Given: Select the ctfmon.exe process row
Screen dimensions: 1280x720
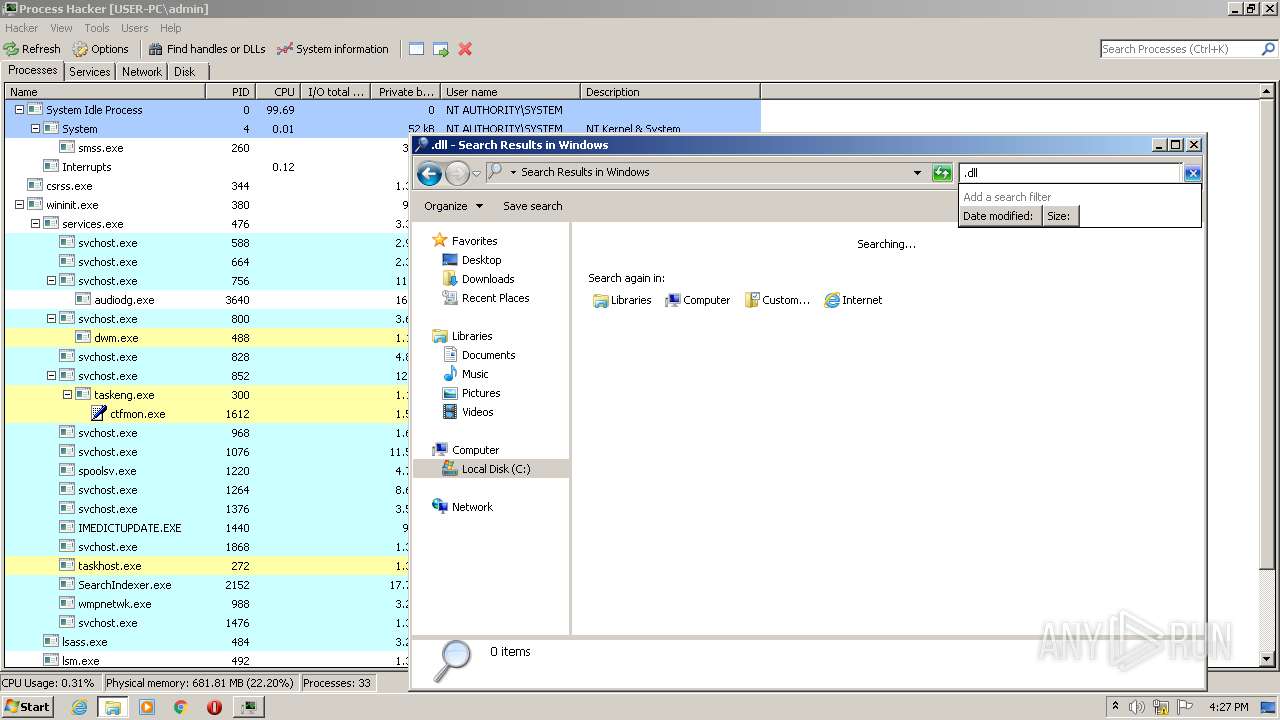Looking at the screenshot, I should [207, 414].
